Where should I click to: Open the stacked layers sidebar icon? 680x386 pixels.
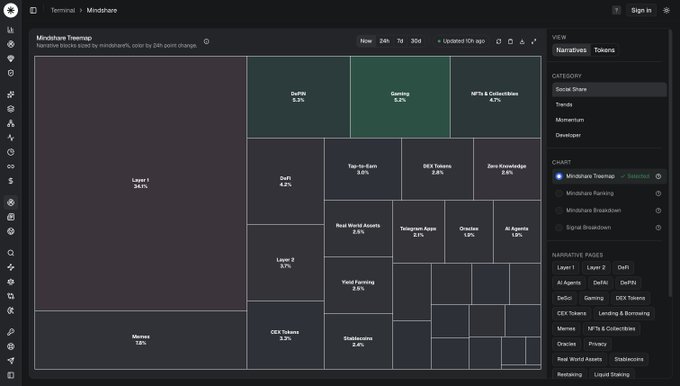(11, 109)
